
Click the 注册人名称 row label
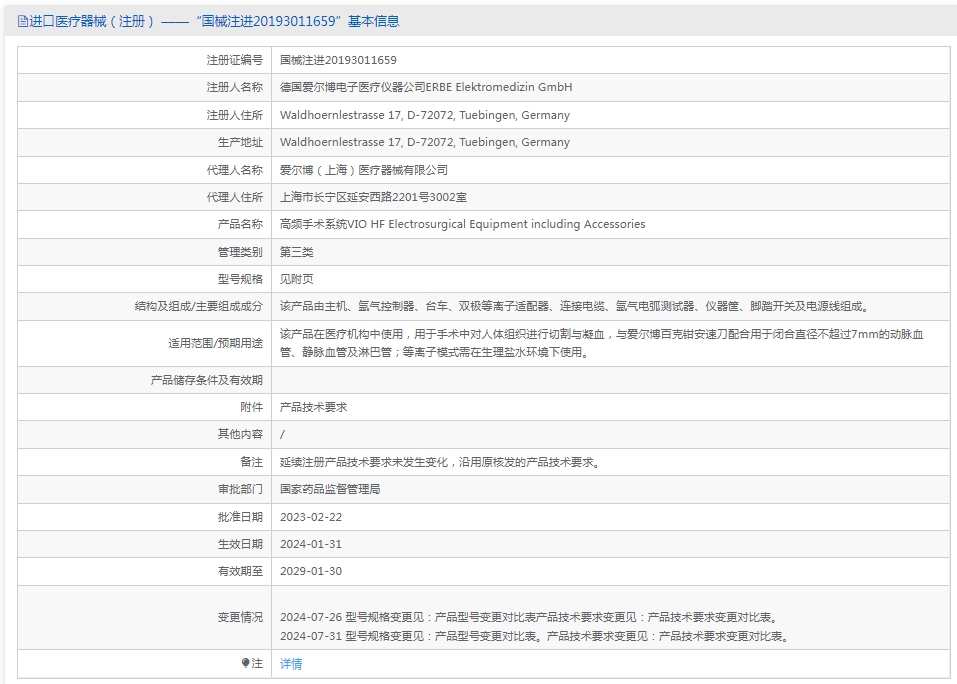[234, 87]
